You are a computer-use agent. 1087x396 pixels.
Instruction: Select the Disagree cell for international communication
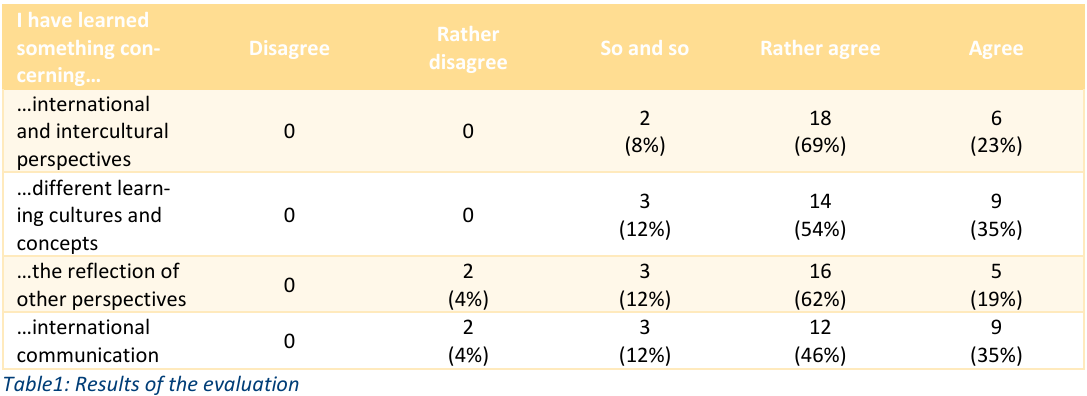(x=288, y=341)
